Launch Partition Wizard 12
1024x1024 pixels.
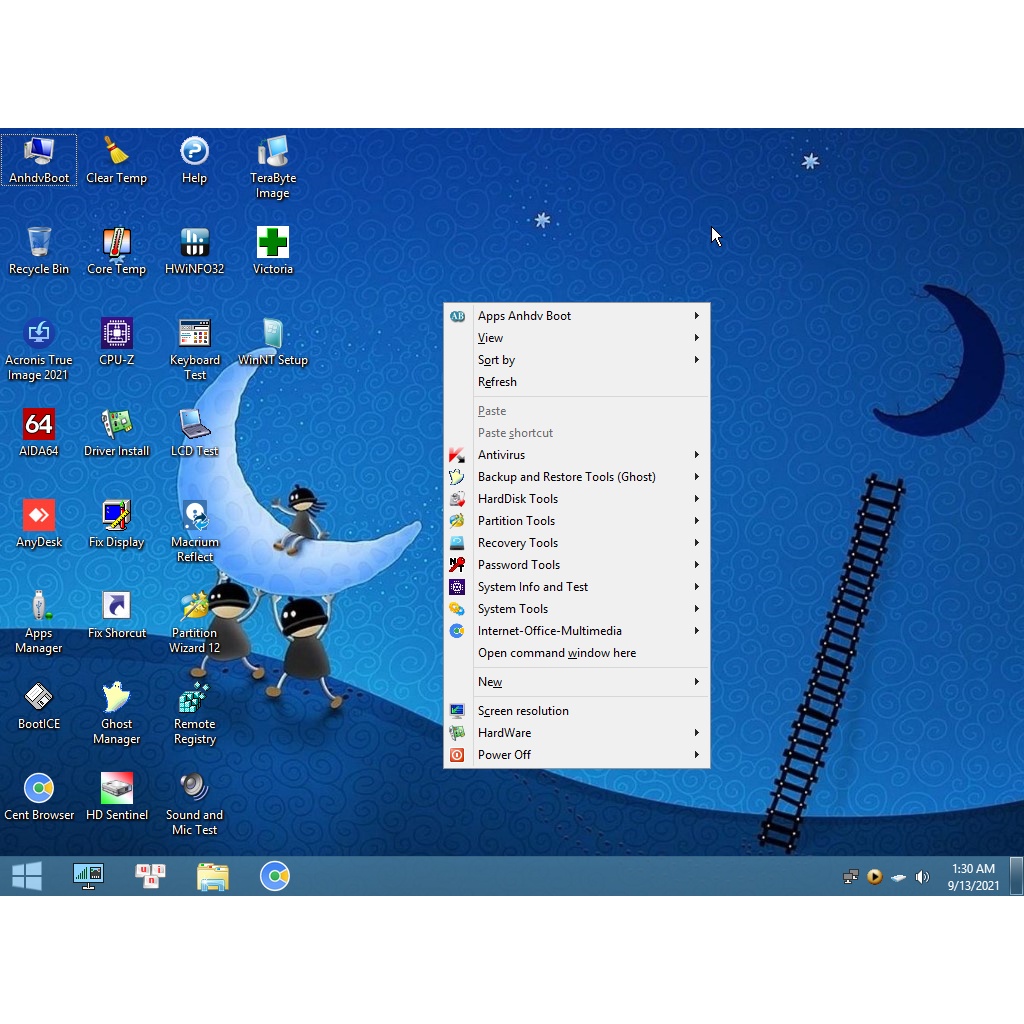194,622
